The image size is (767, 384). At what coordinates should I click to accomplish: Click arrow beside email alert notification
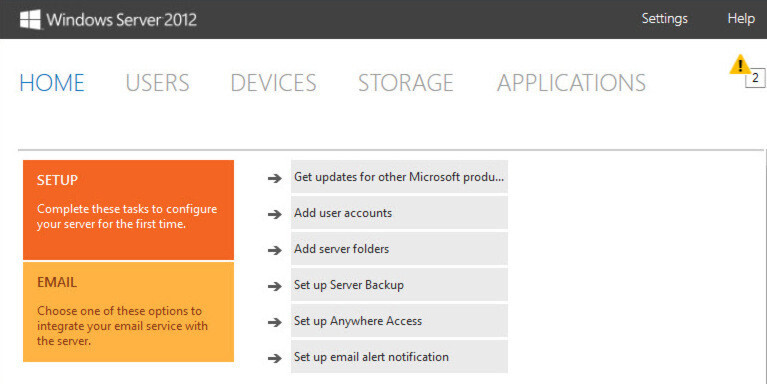tap(275, 358)
